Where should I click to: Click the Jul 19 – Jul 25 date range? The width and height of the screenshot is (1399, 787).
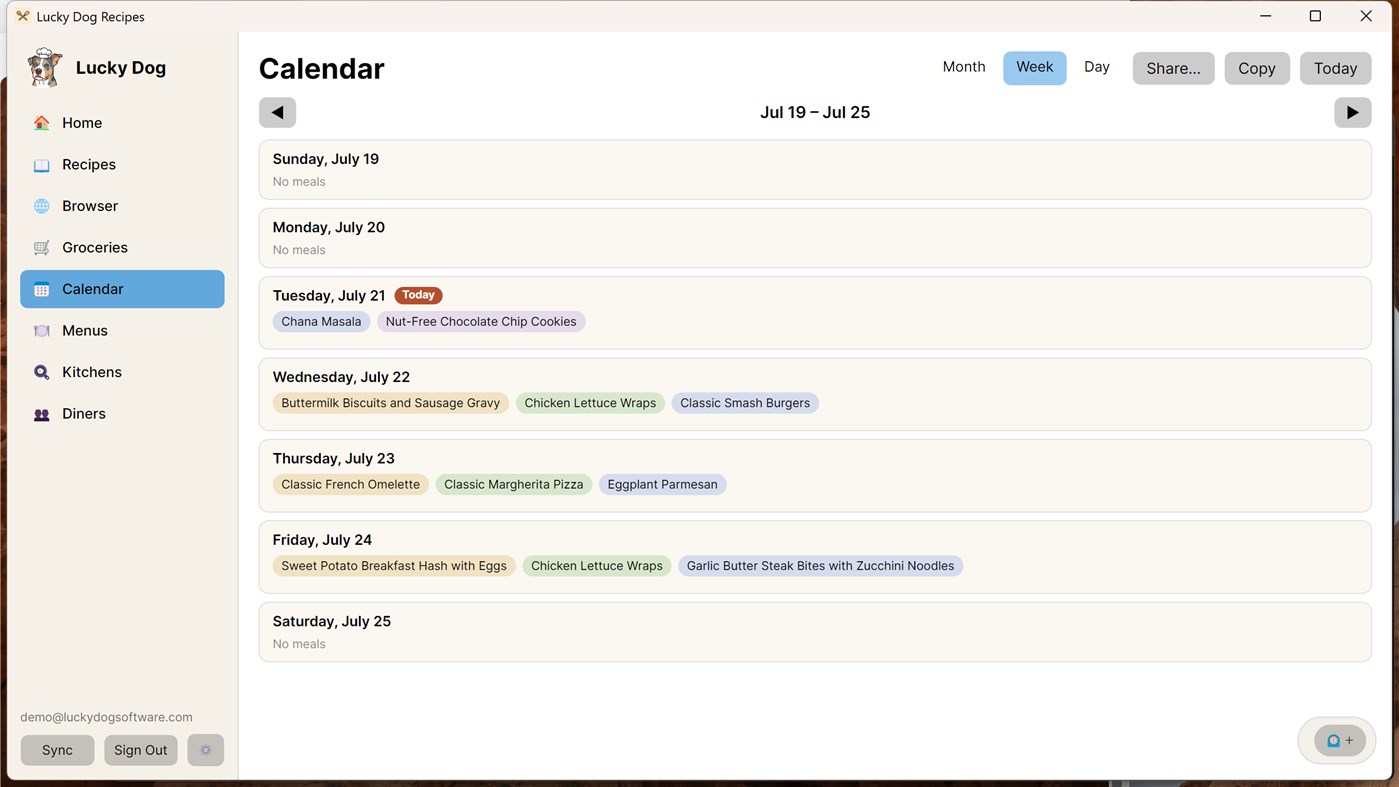coord(815,113)
